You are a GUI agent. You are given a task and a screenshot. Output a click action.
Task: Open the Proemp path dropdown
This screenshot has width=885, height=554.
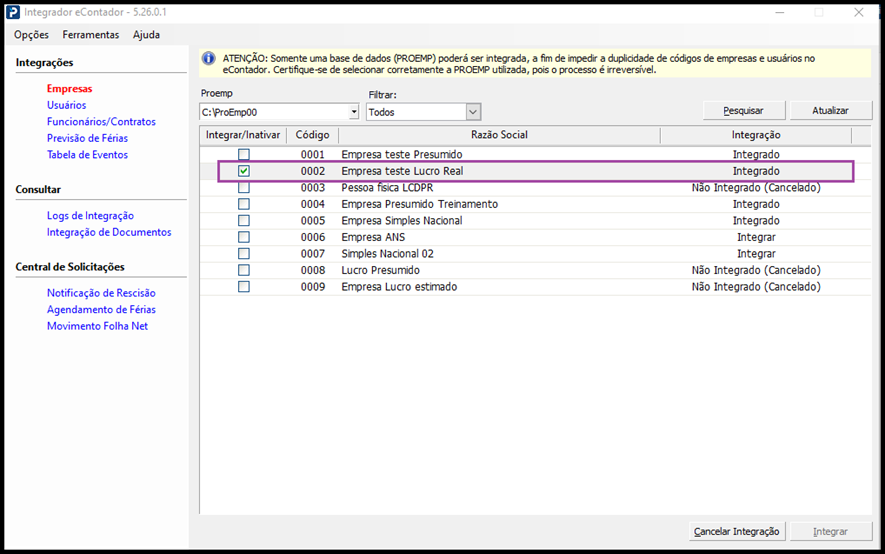pos(351,112)
